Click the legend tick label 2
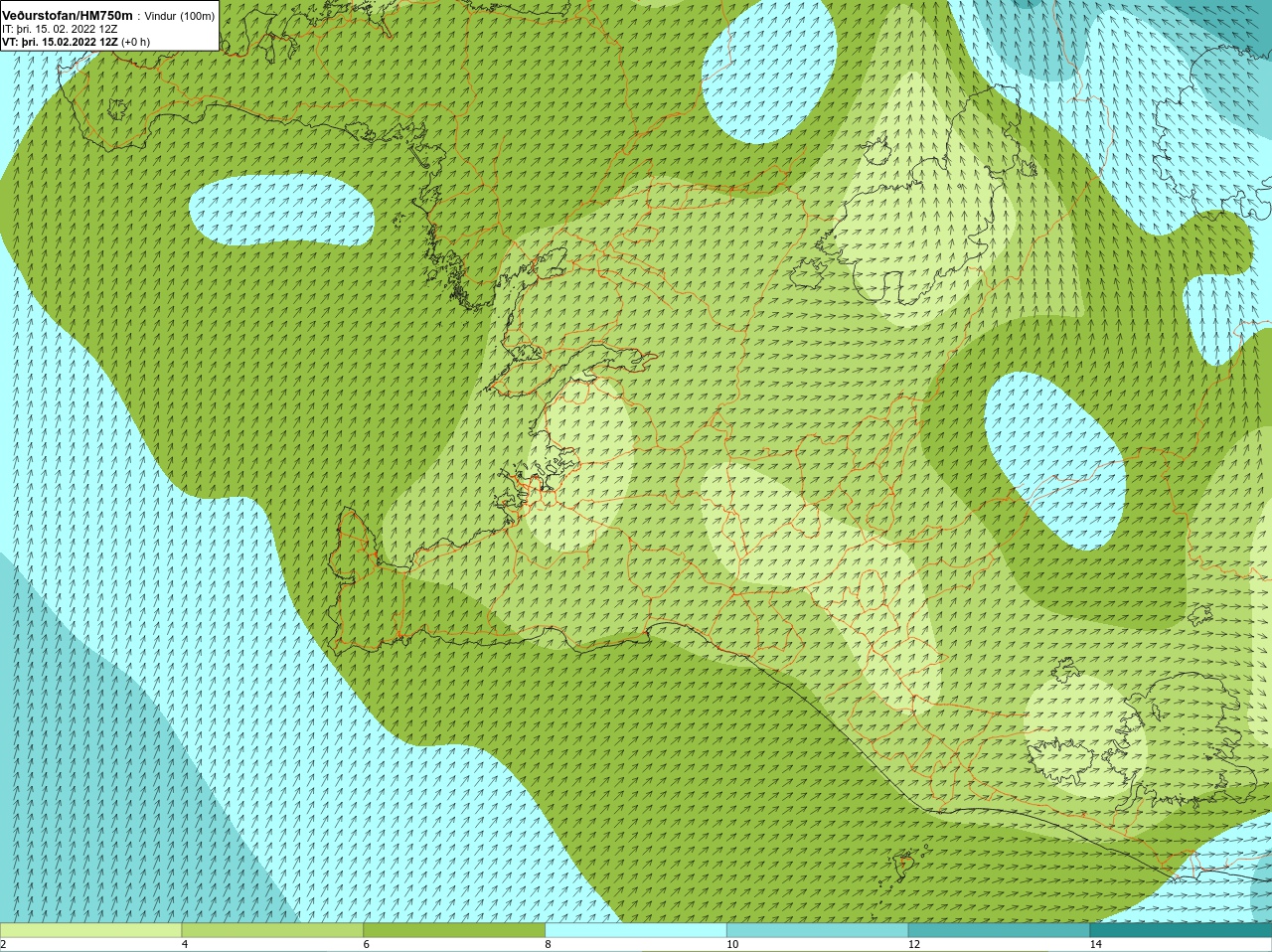The height and width of the screenshot is (952, 1272). click(x=3, y=944)
